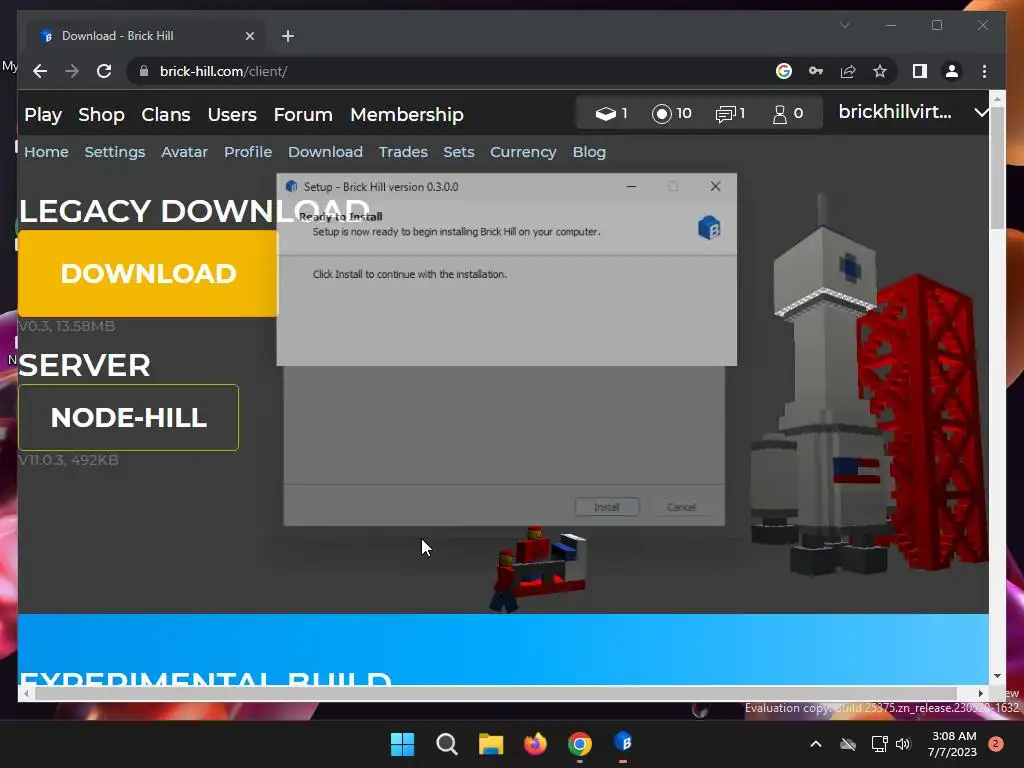Go to the Profile link
The width and height of the screenshot is (1024, 768).
248,152
